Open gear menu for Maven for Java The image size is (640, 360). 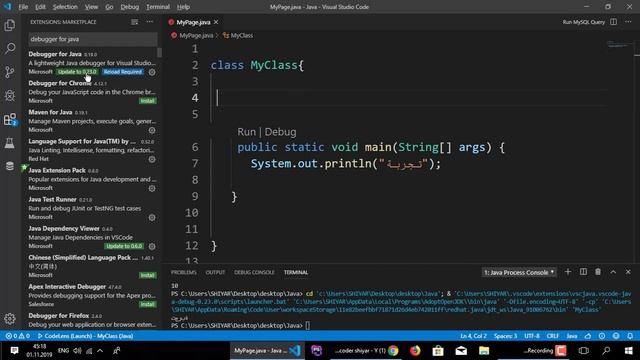point(152,130)
